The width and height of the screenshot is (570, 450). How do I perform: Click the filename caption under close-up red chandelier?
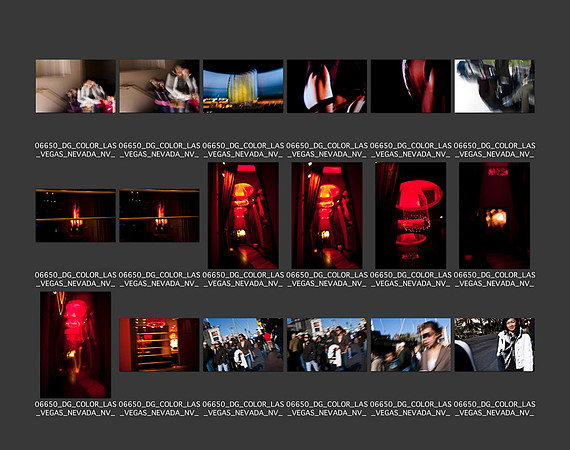click(x=410, y=279)
